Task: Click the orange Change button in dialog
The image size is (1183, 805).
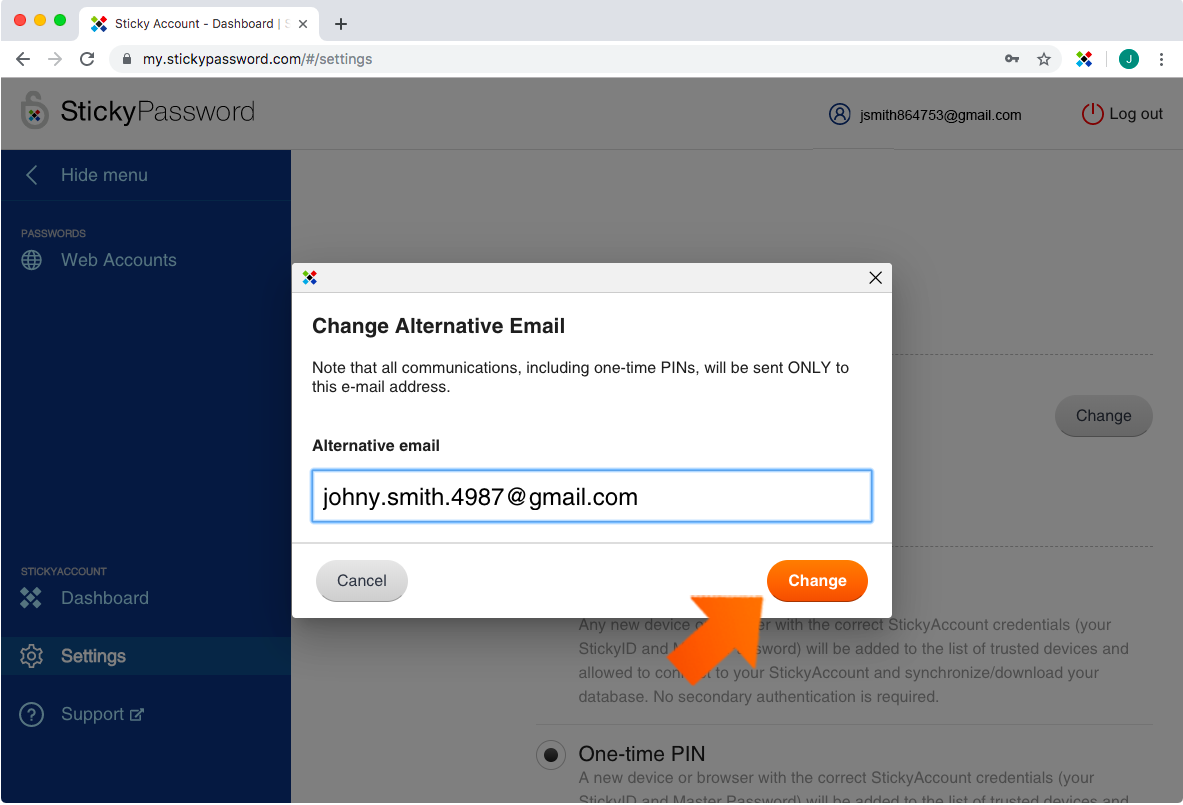Action: click(817, 580)
